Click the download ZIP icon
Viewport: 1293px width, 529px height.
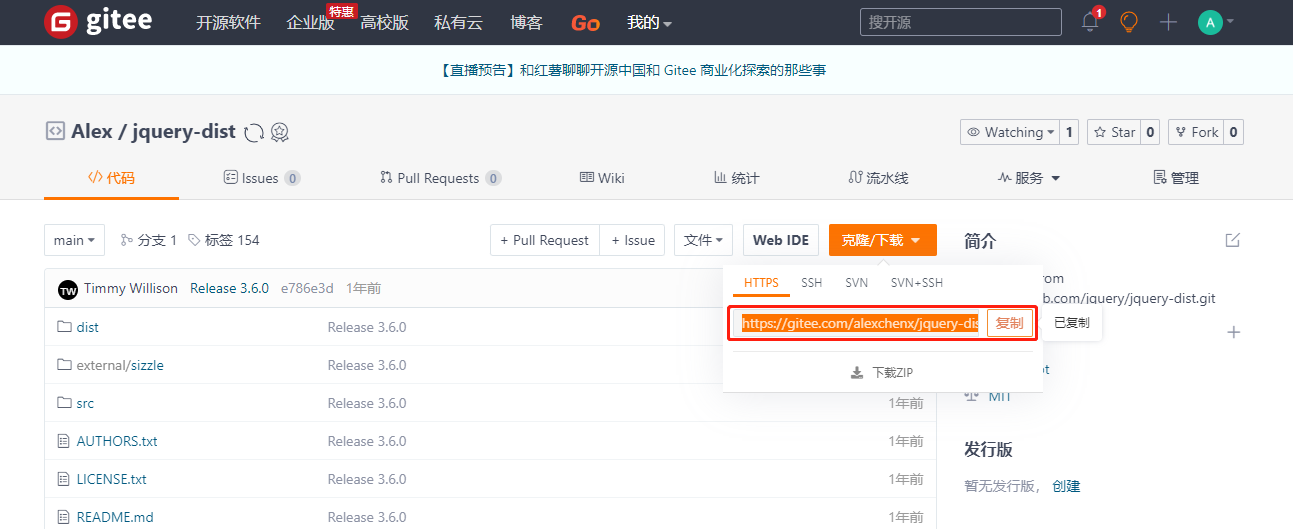(x=857, y=373)
